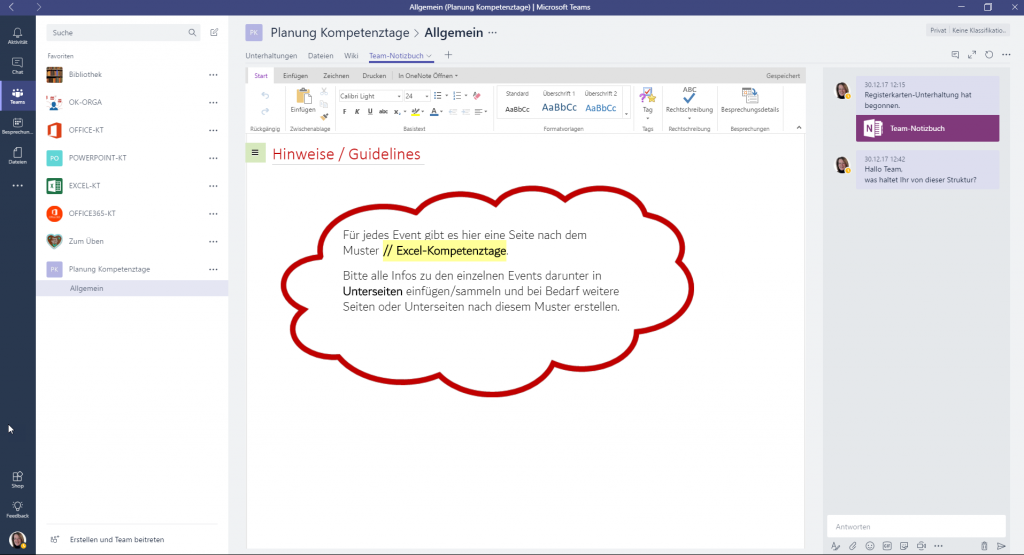Viewport: 1024px width, 555px height.
Task: Click the font color A button
Action: pyautogui.click(x=434, y=112)
